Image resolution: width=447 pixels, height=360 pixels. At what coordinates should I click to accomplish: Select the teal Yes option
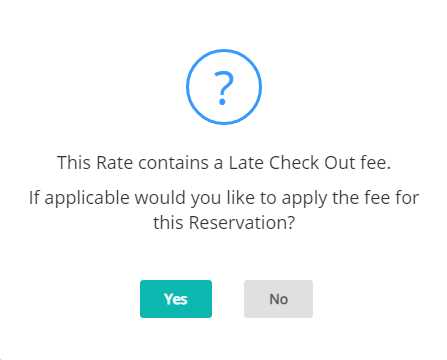coord(176,299)
